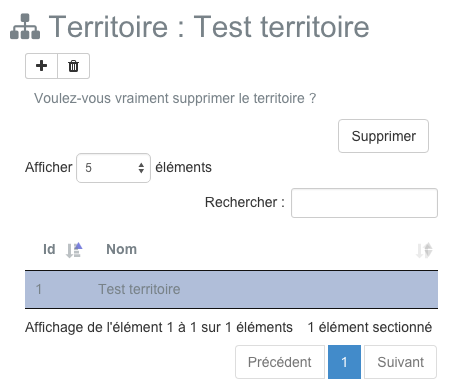451x391 pixels.
Task: Click the Id cell value 1
Action: (39, 289)
